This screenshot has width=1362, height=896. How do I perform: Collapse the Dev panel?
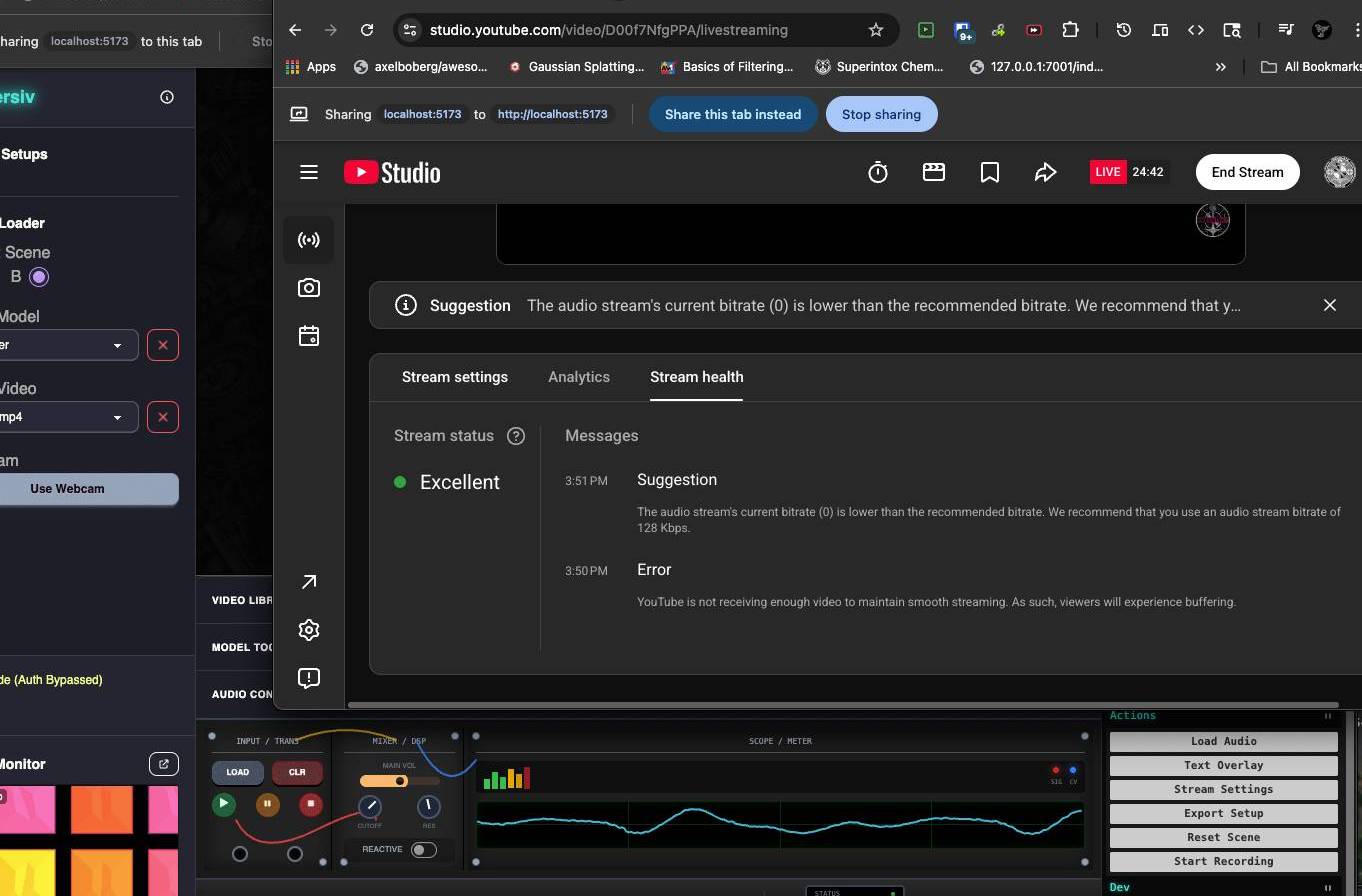(x=1328, y=888)
